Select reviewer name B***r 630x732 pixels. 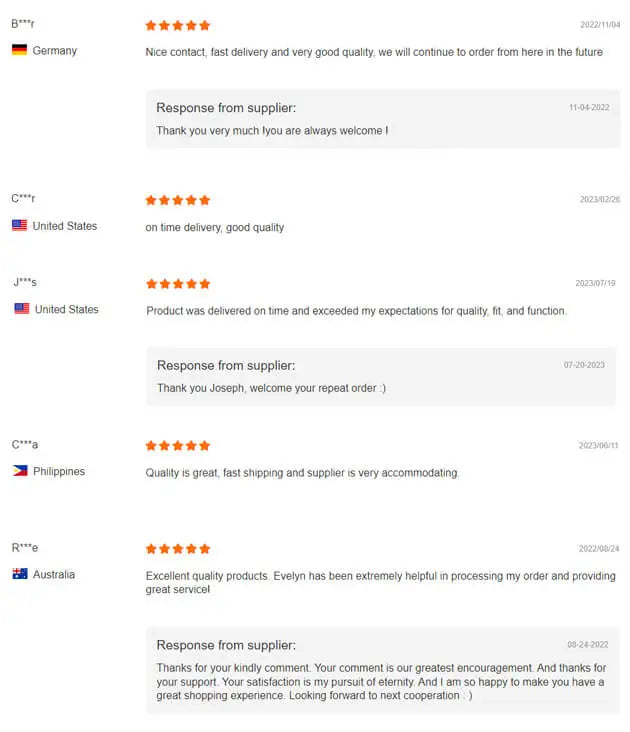coord(24,22)
